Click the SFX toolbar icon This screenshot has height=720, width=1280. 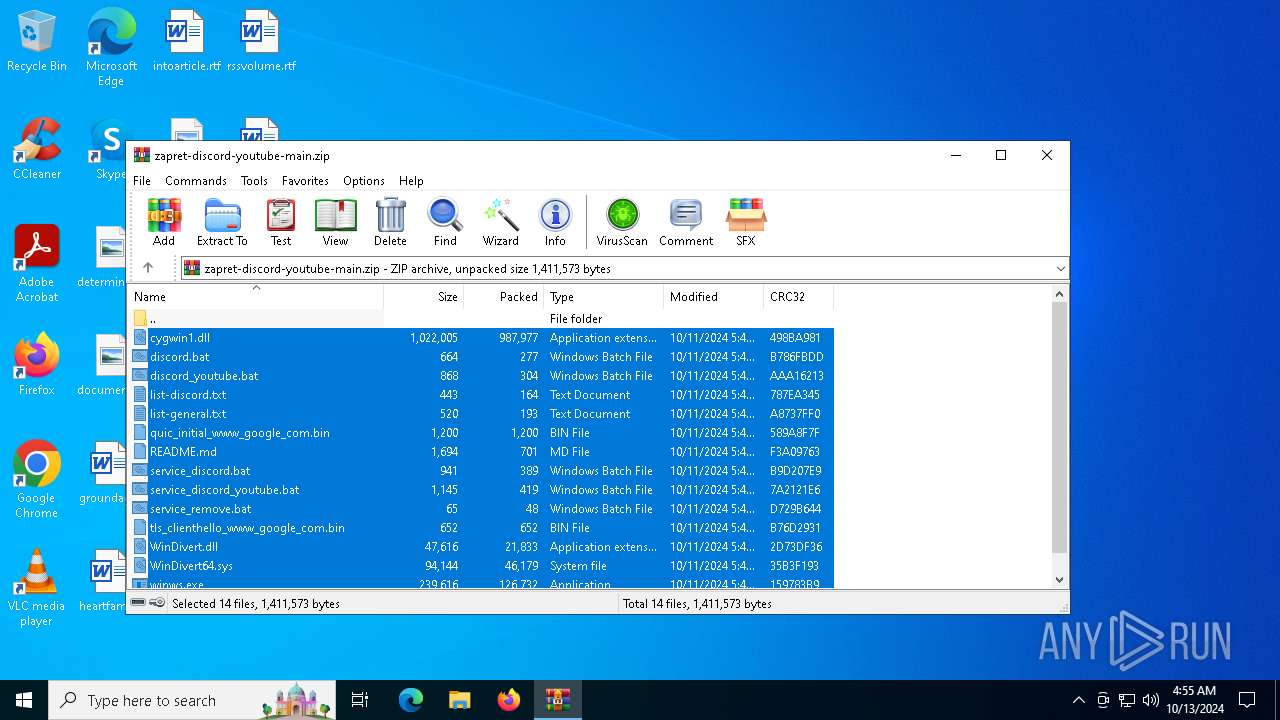(x=746, y=222)
